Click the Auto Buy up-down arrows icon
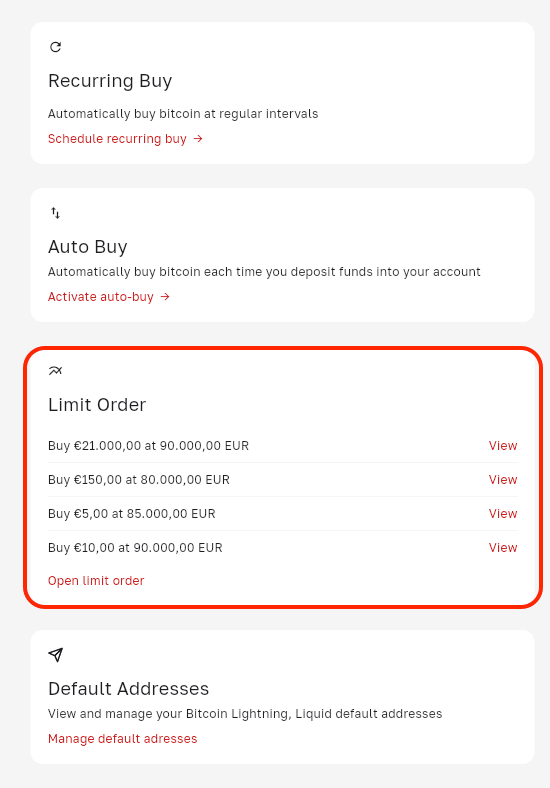The width and height of the screenshot is (550, 788). [55, 213]
